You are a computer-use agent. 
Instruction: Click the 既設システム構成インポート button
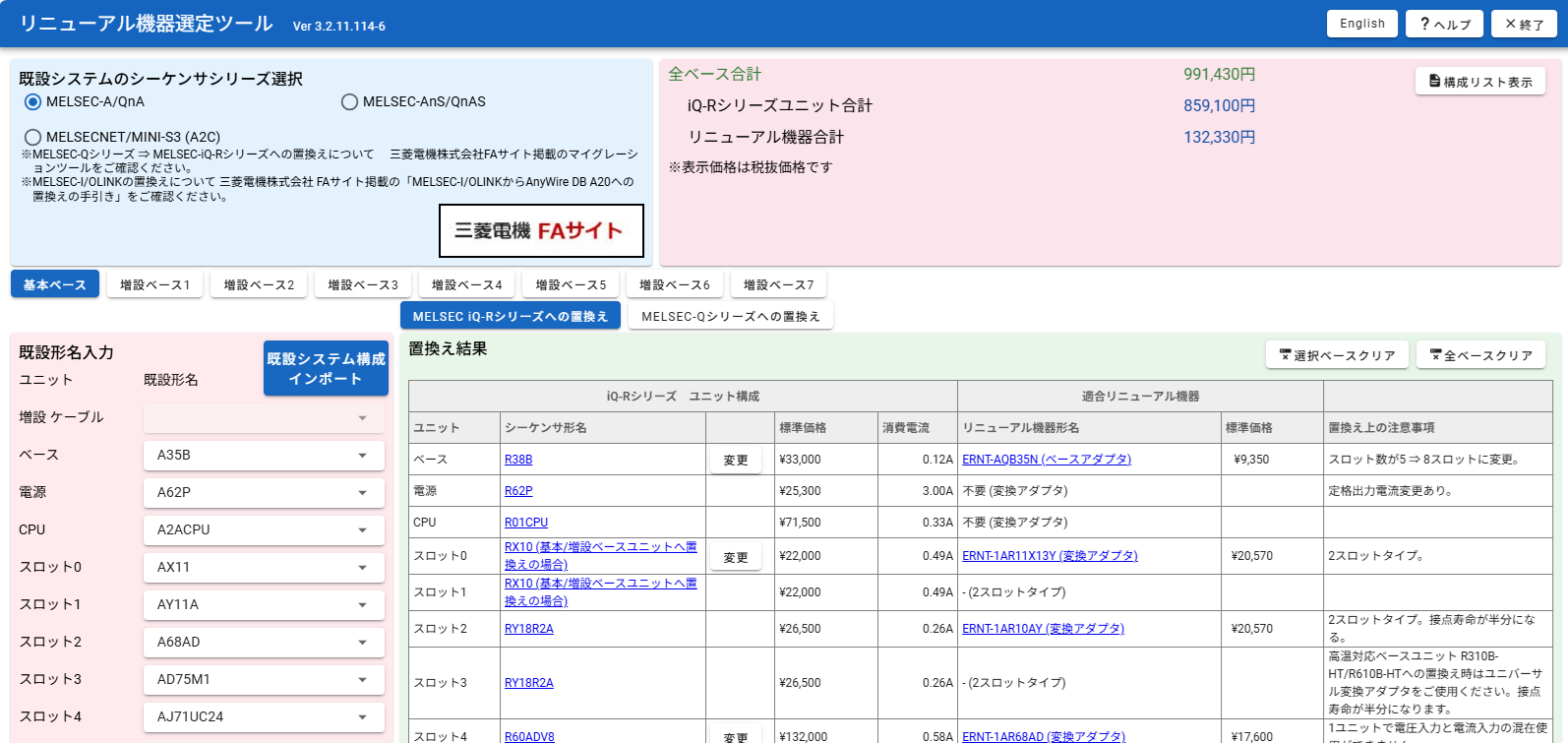pos(326,369)
